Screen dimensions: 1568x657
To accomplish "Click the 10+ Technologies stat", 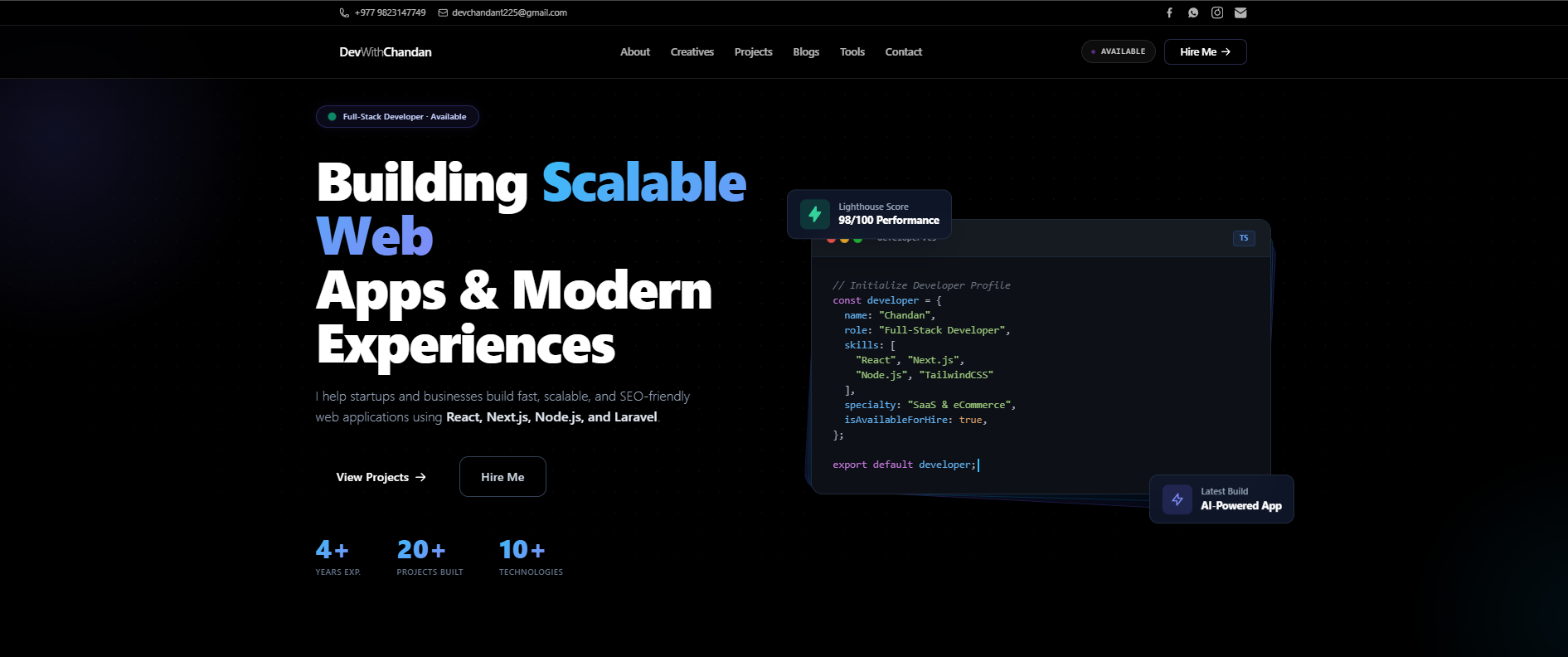I will click(x=531, y=557).
